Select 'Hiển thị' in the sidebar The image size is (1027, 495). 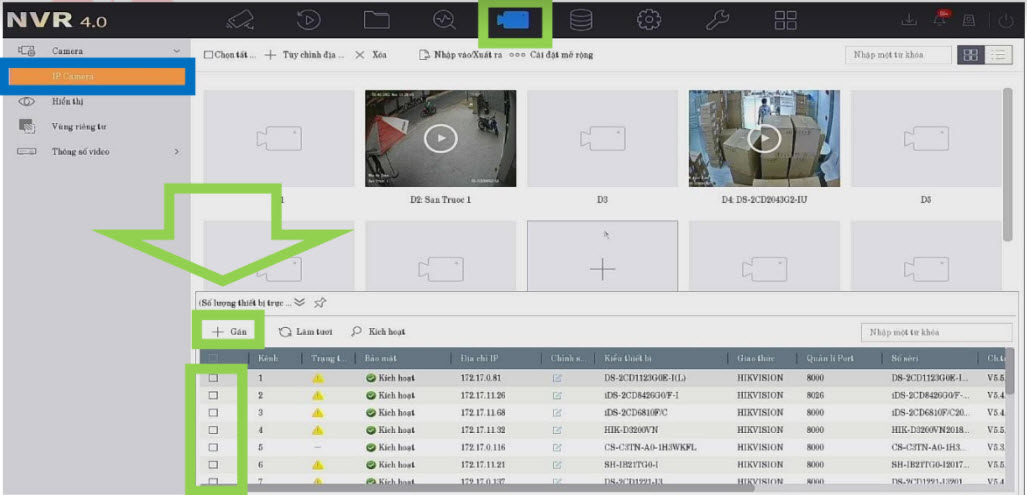[68, 101]
